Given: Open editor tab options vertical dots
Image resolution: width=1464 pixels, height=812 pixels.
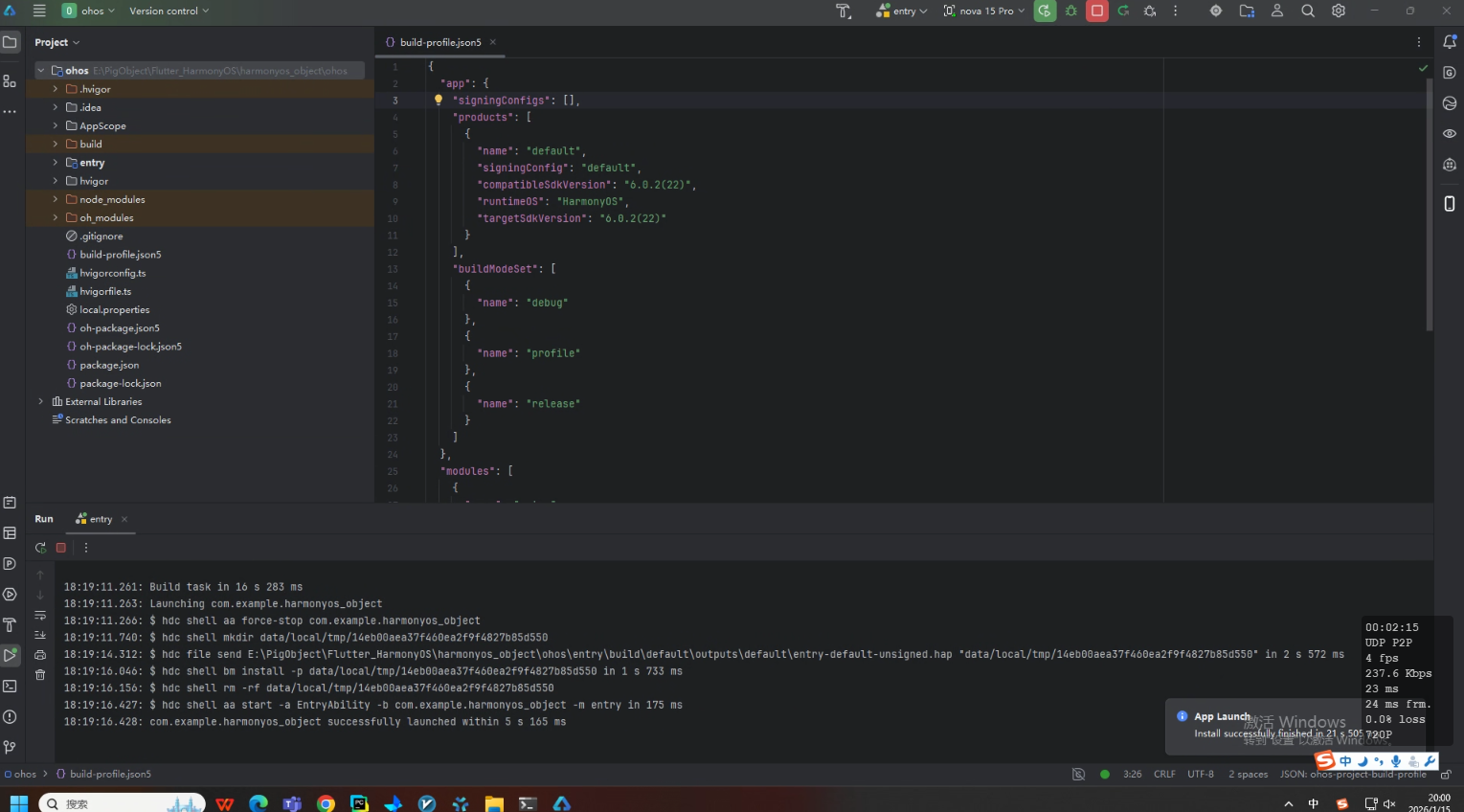Looking at the screenshot, I should pos(1419,42).
